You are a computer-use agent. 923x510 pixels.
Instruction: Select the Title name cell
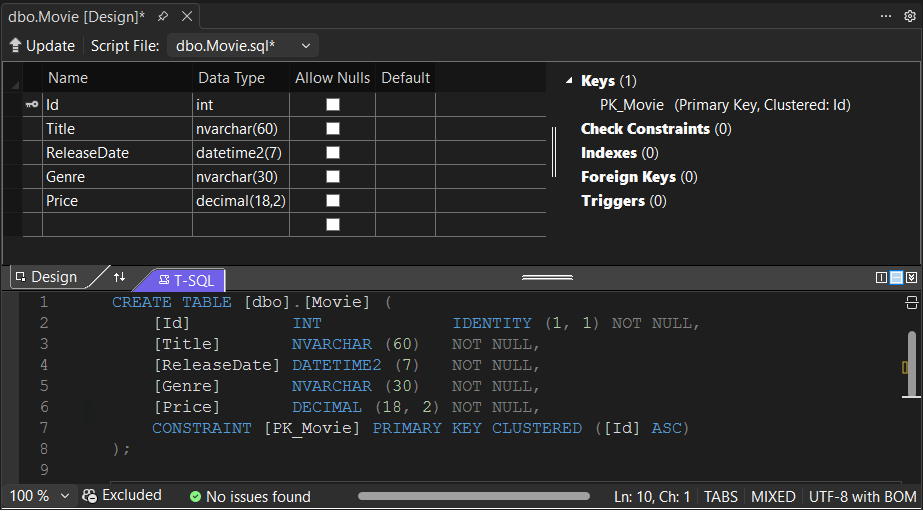(117, 129)
